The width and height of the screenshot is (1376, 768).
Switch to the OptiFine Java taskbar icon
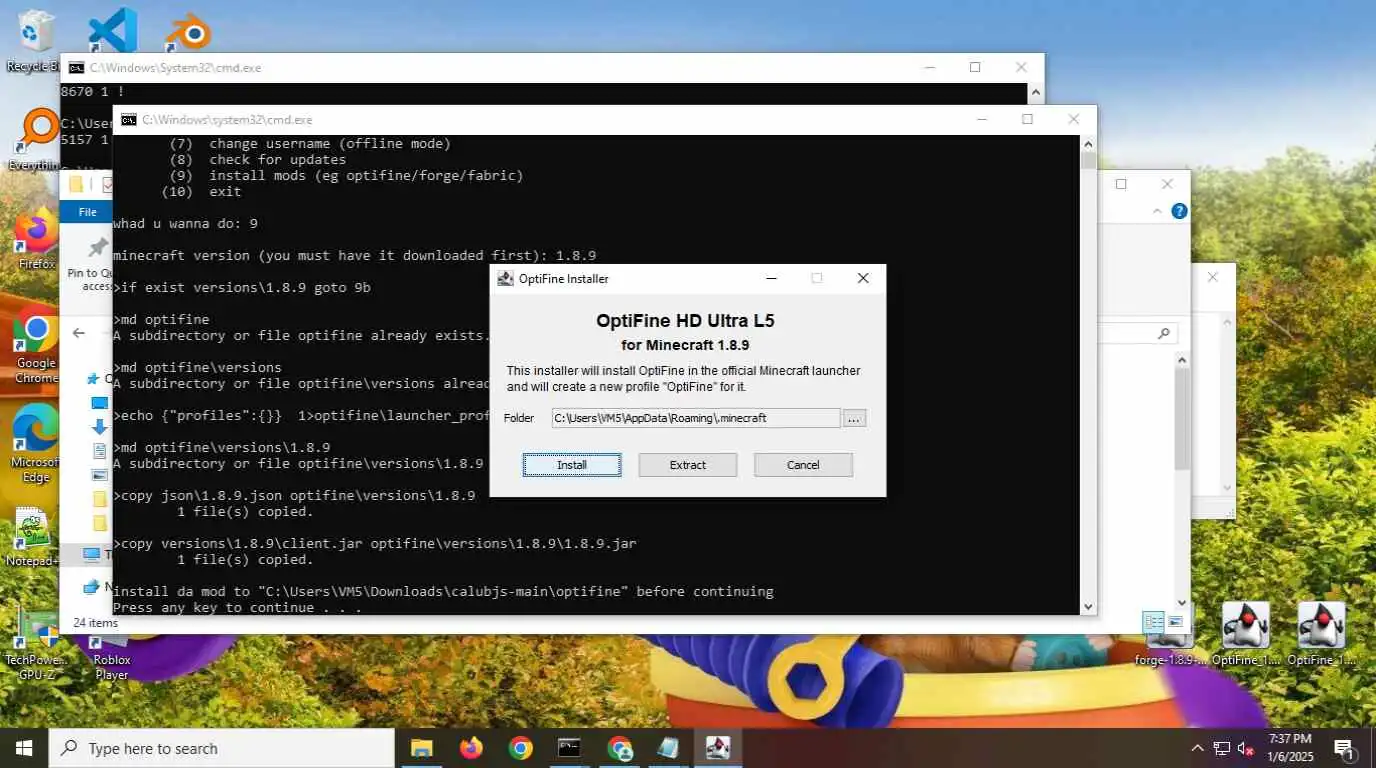[x=717, y=748]
